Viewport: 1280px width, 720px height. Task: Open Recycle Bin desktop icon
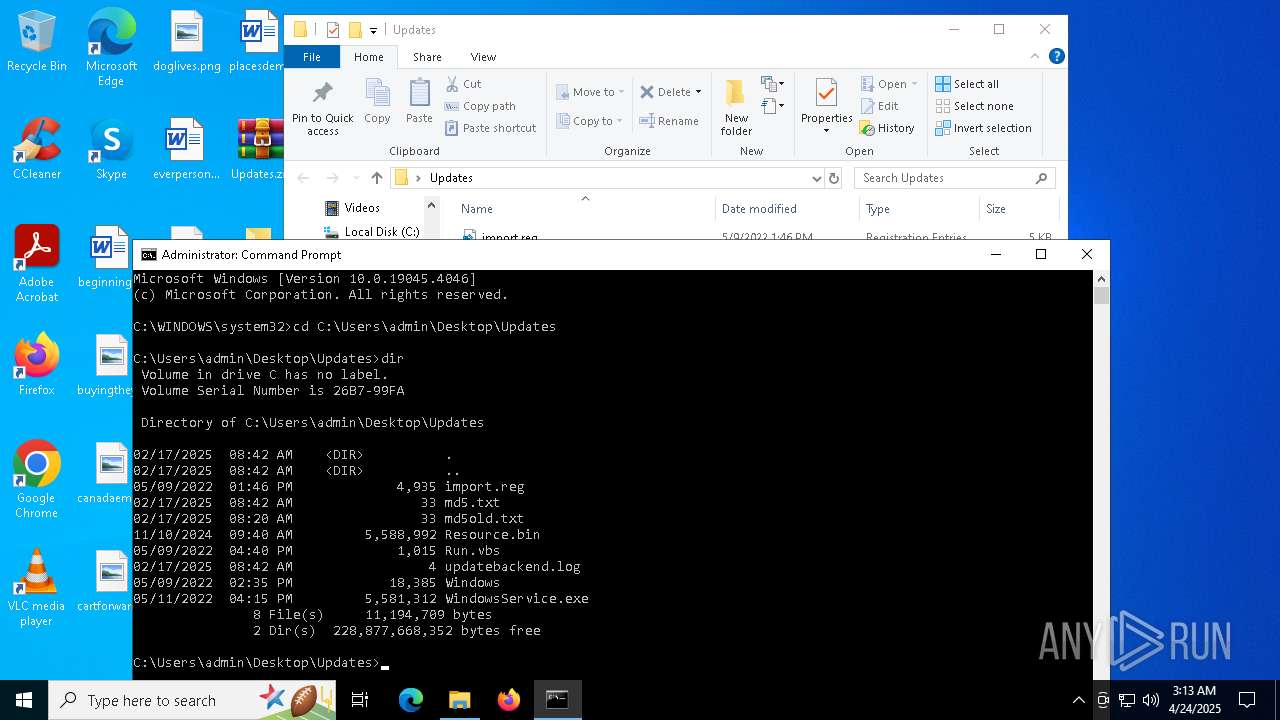coord(37,42)
